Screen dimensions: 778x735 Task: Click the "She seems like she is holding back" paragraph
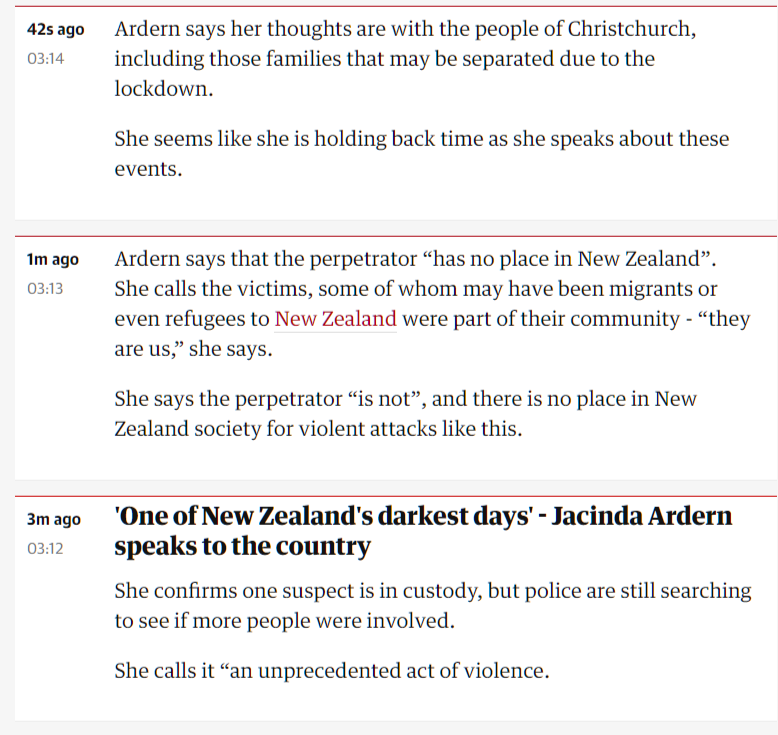click(x=422, y=154)
